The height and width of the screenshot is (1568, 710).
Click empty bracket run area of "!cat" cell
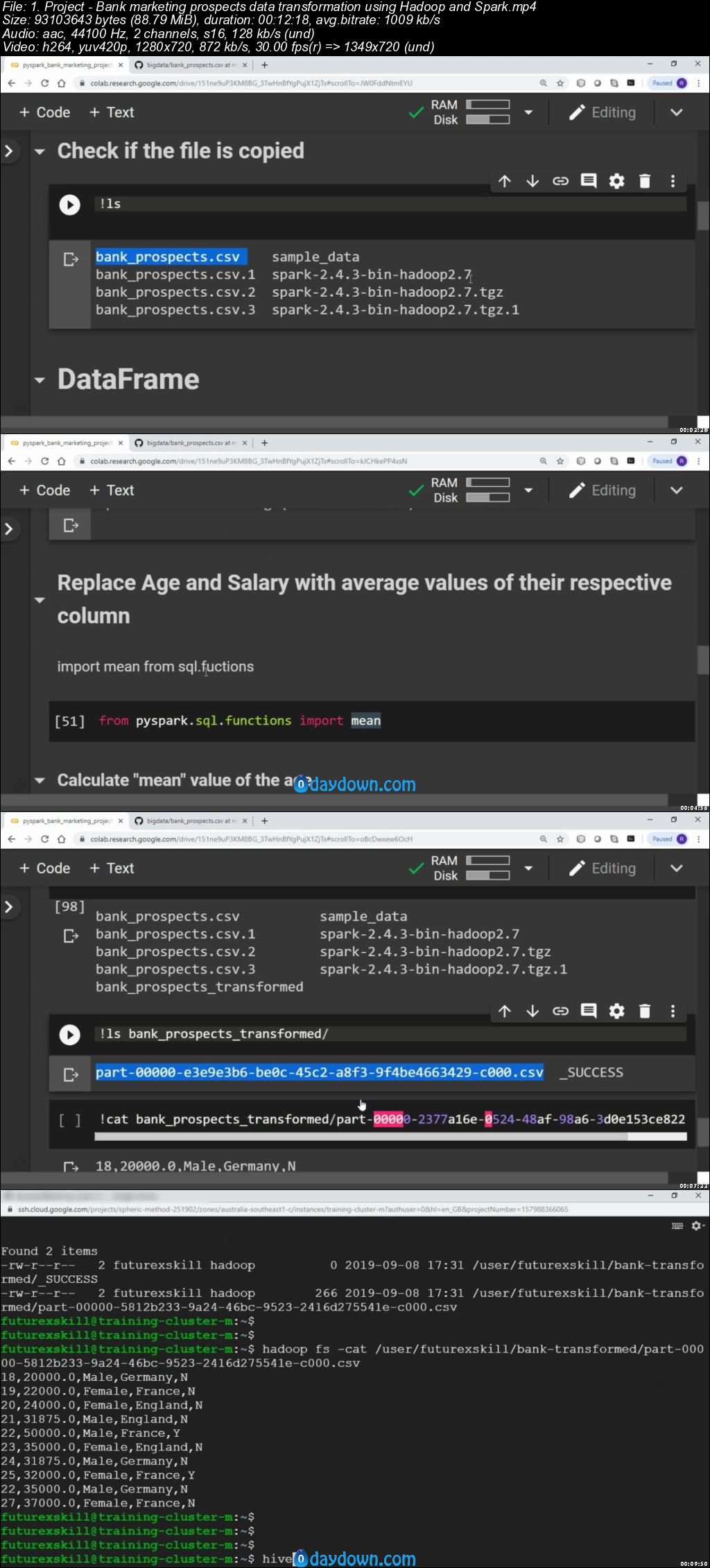click(x=69, y=1120)
